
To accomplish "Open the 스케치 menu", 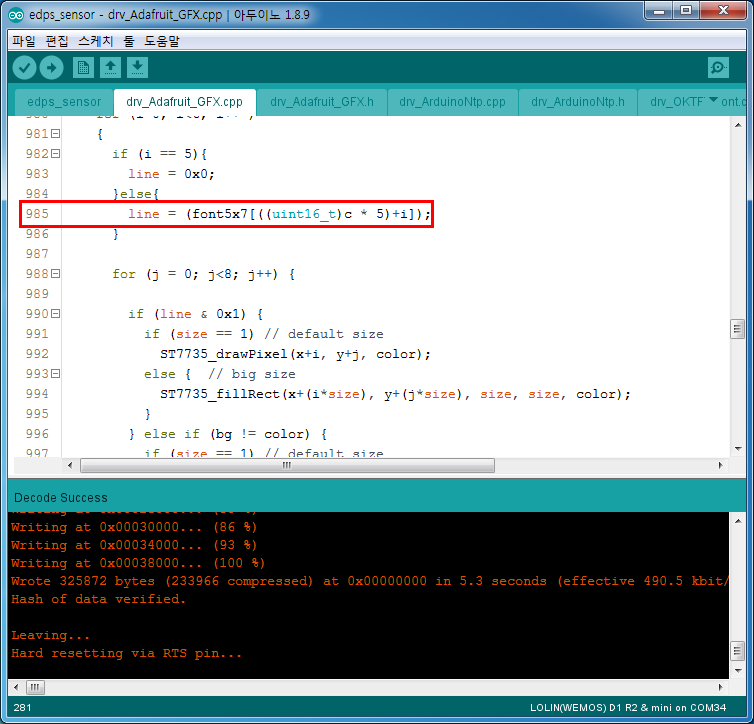I will 96,41.
